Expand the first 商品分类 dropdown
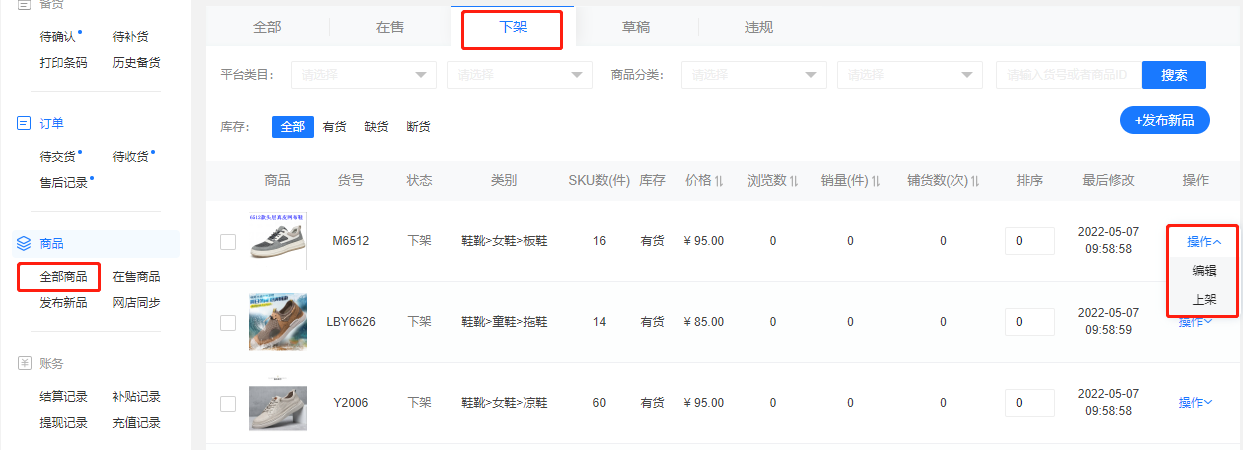Viewport: 1243px width, 450px height. 753,75
